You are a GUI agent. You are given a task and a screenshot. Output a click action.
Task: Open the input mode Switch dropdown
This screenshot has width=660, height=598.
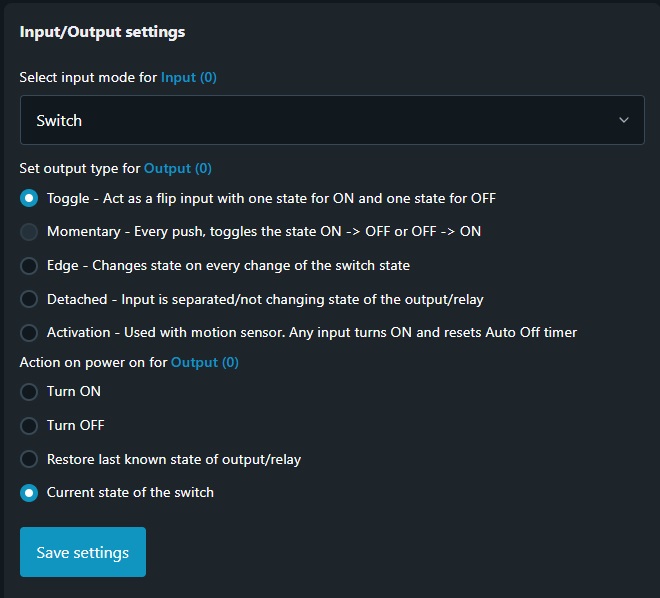(x=332, y=120)
